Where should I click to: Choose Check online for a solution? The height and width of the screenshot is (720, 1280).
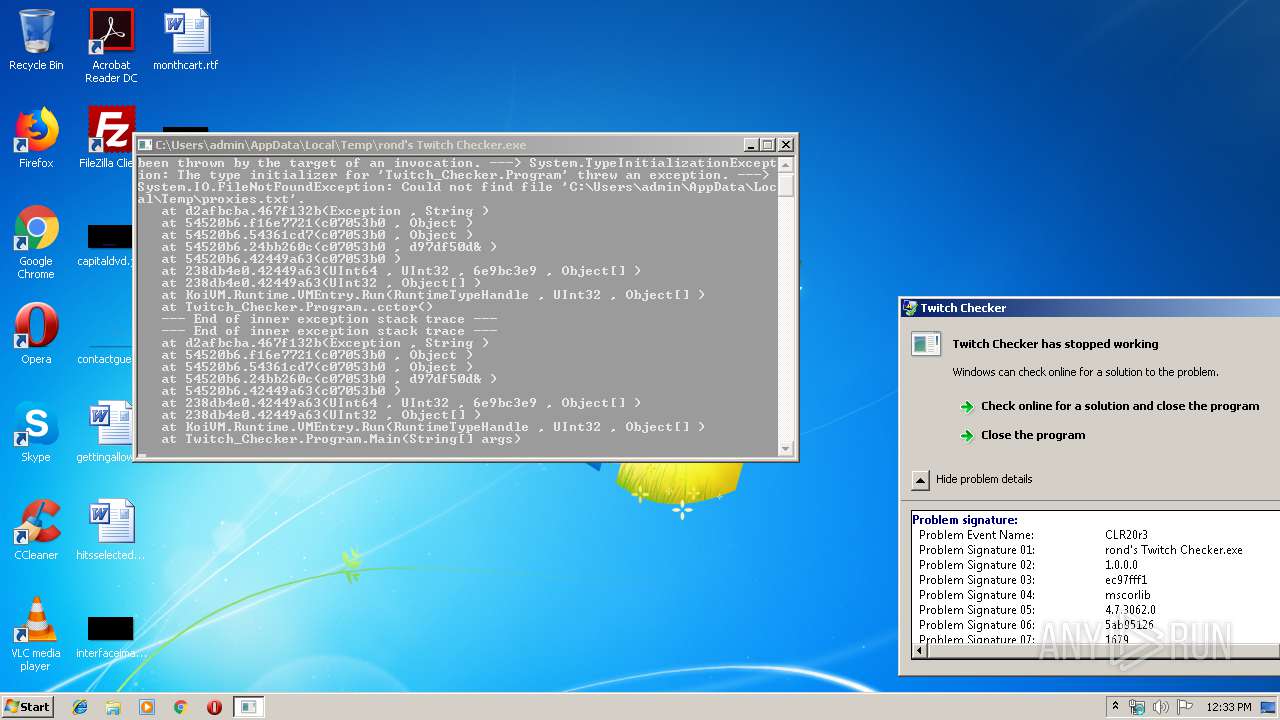(1120, 406)
